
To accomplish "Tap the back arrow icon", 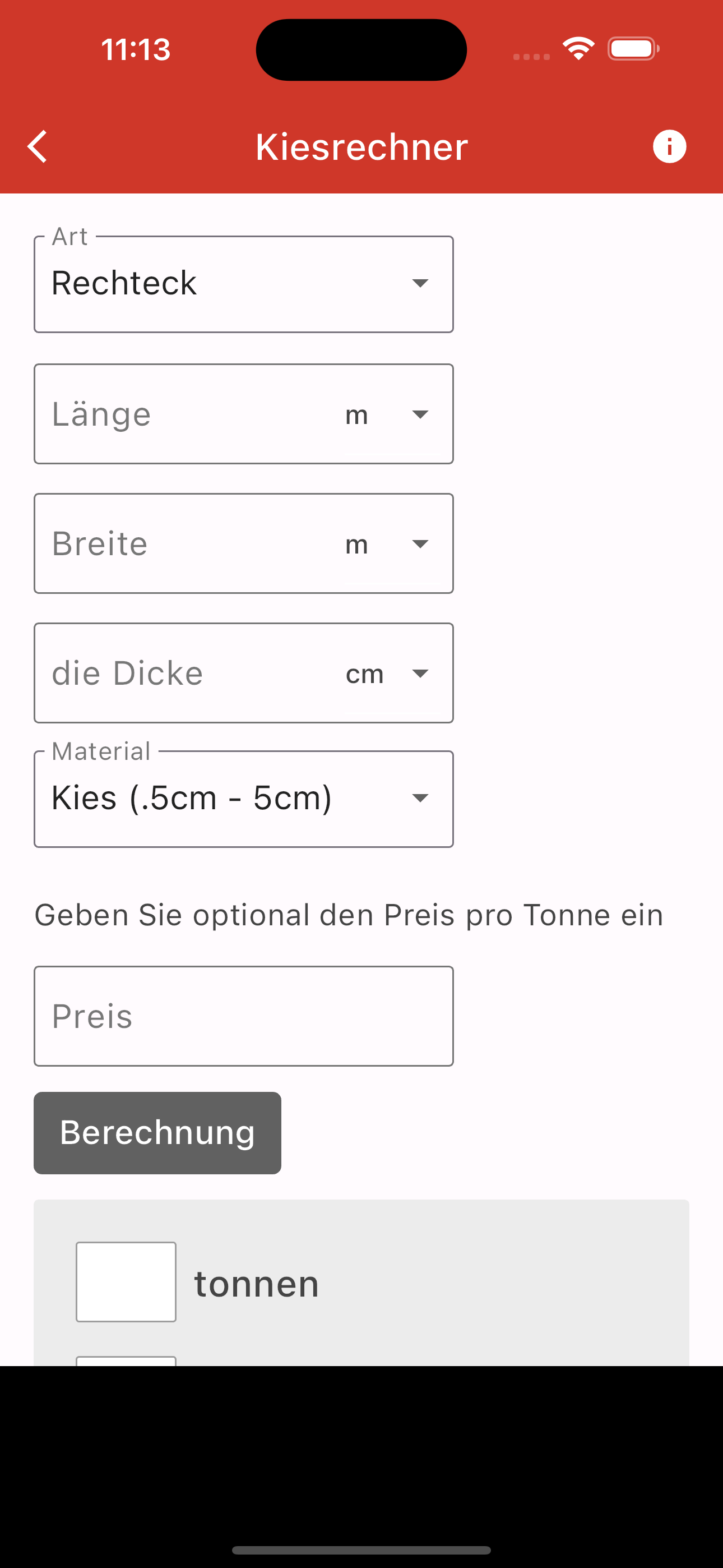I will coord(37,147).
